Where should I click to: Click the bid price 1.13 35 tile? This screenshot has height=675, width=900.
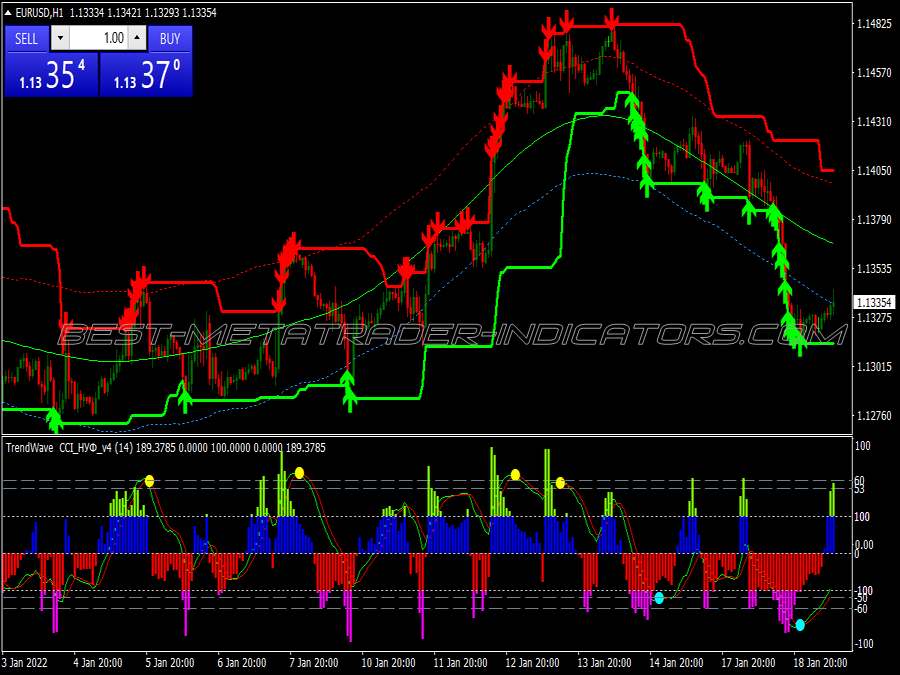click(x=52, y=75)
